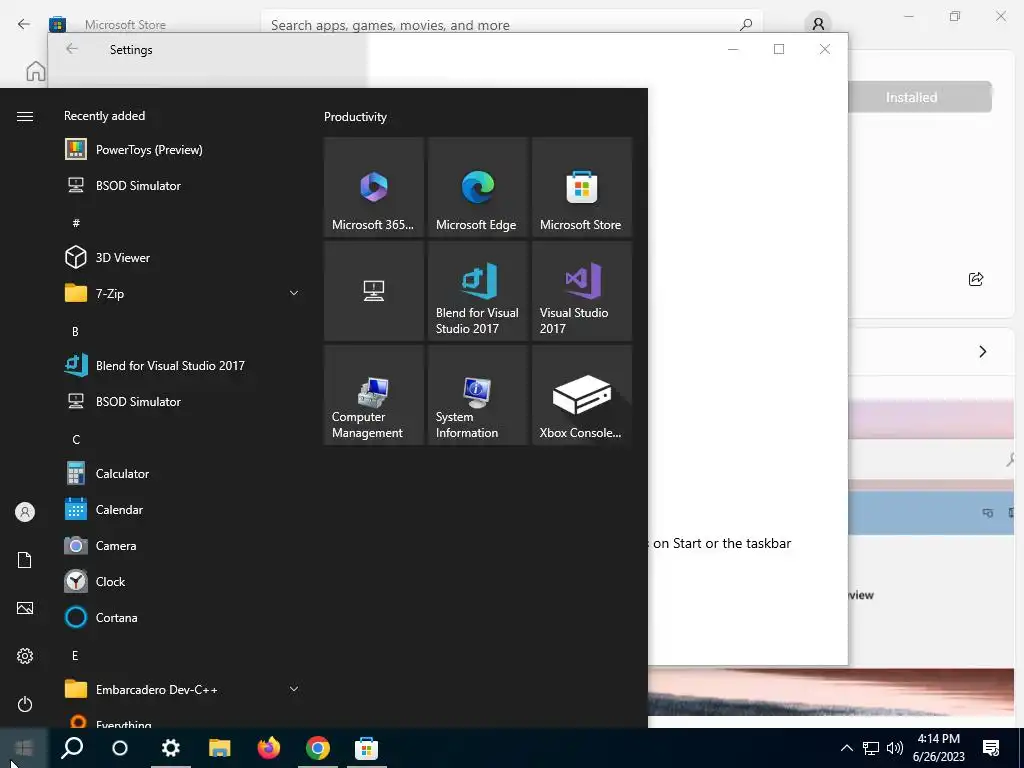Open the Microsoft Edge tile

click(x=477, y=187)
